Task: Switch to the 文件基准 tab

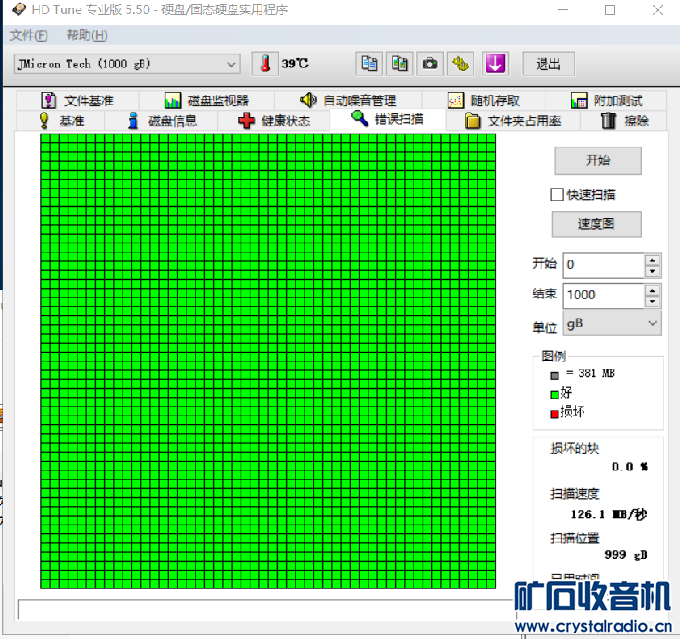Action: click(78, 101)
